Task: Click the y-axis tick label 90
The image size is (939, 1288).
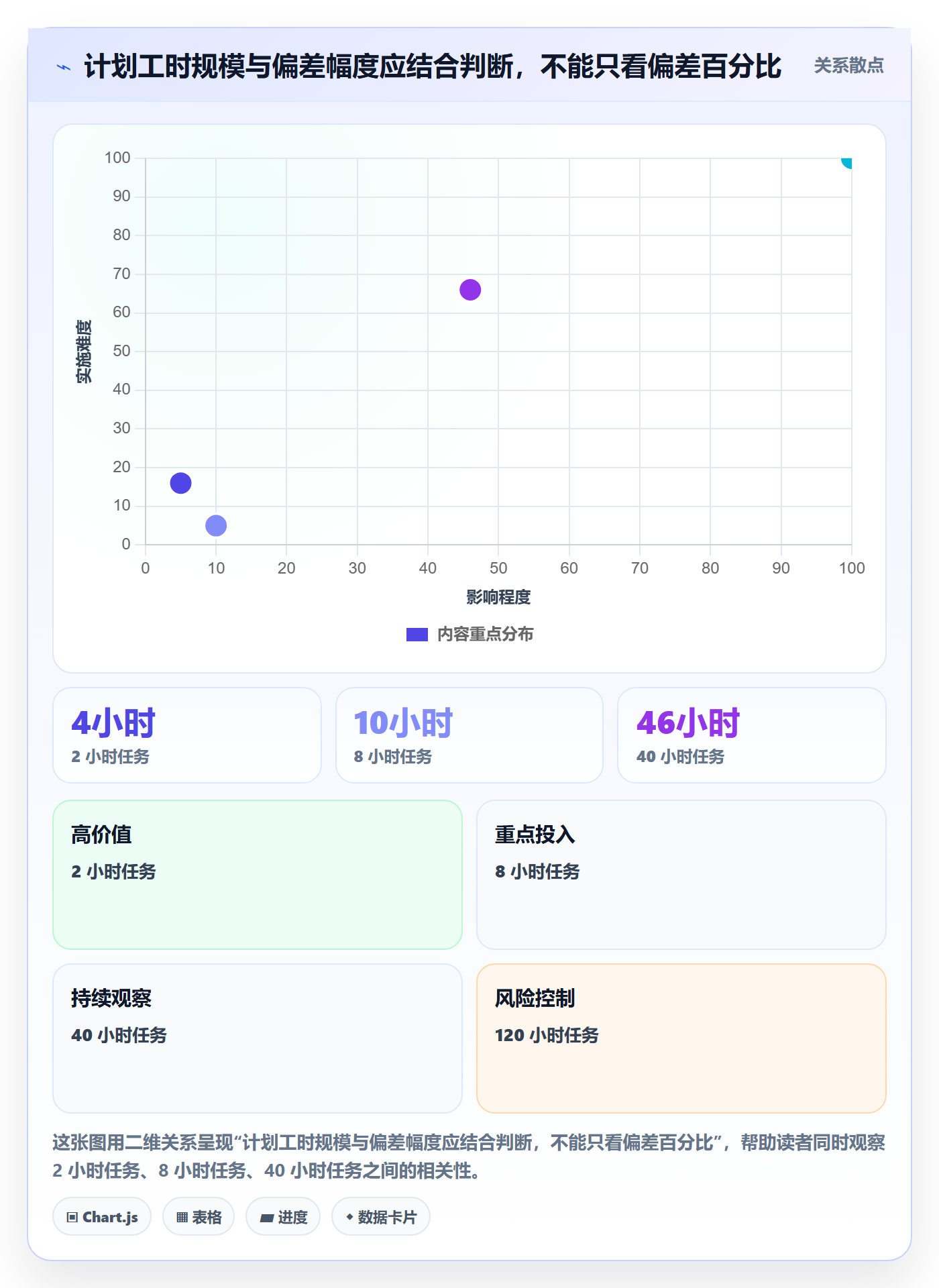Action: [121, 196]
